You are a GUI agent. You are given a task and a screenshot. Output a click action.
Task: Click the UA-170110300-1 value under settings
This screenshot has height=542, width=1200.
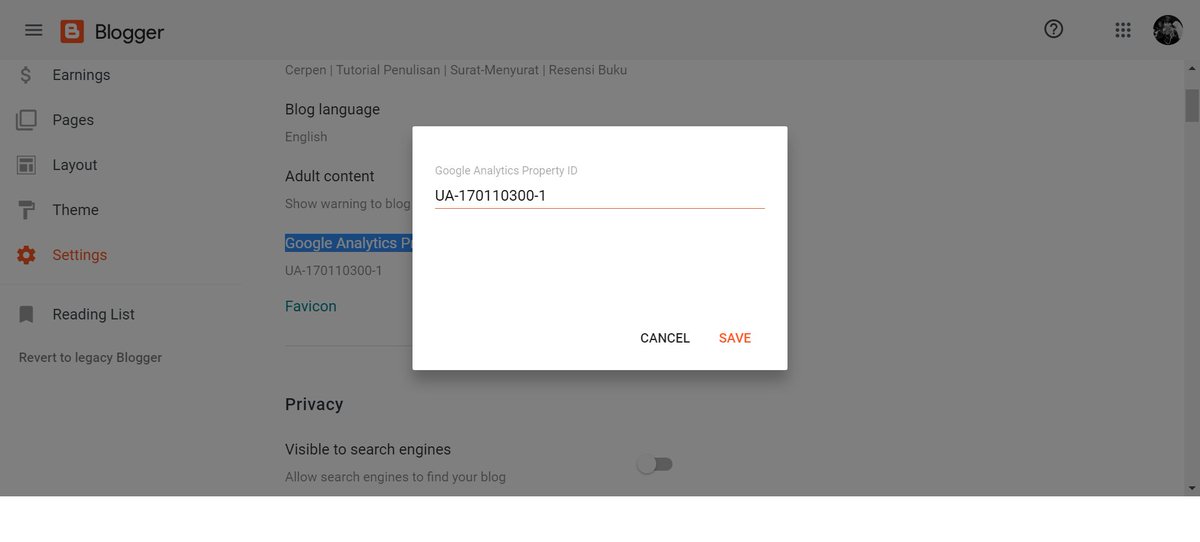(x=334, y=271)
